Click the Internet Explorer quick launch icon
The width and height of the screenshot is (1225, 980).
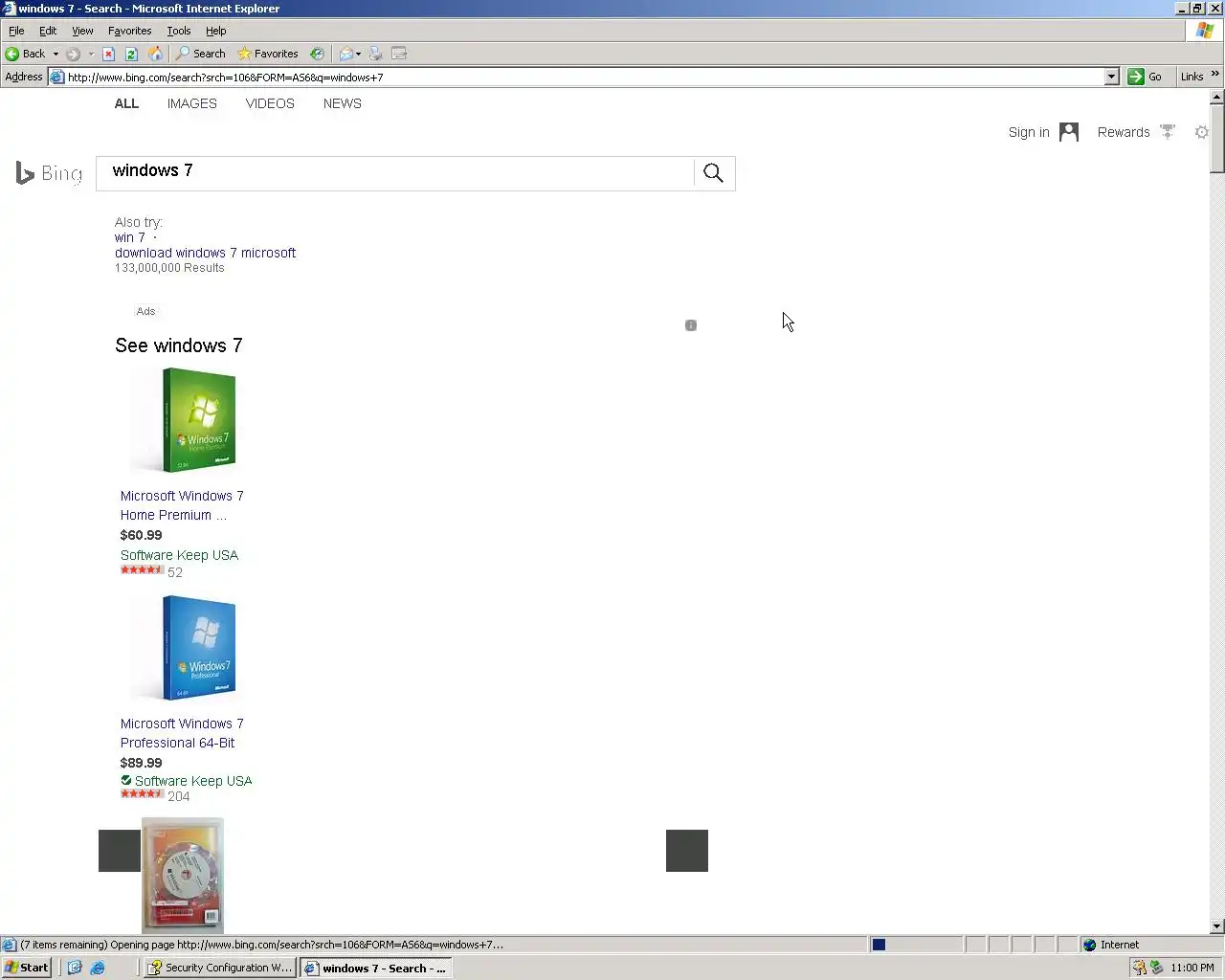pos(98,968)
